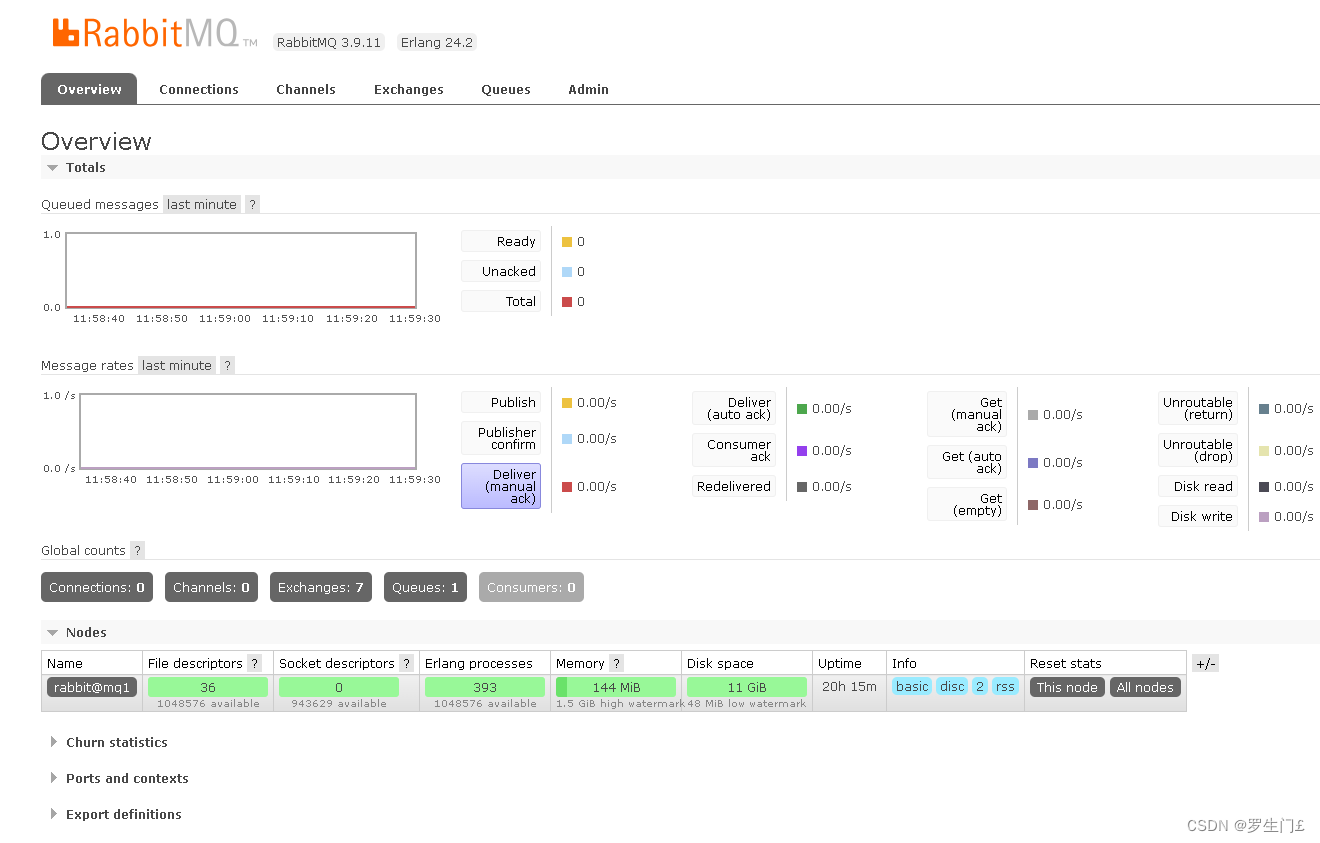The height and width of the screenshot is (843, 1320).
Task: Open the Message rates help question mark
Action: (x=228, y=365)
